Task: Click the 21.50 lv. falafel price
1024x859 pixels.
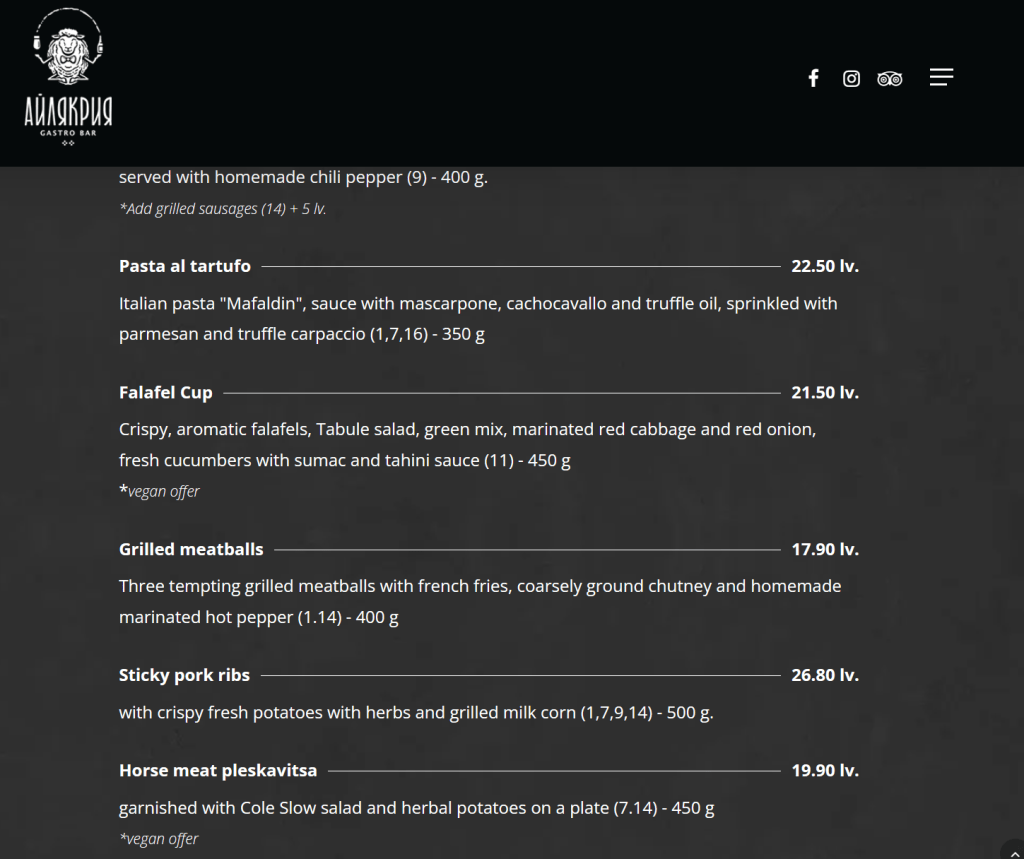Action: [x=825, y=393]
